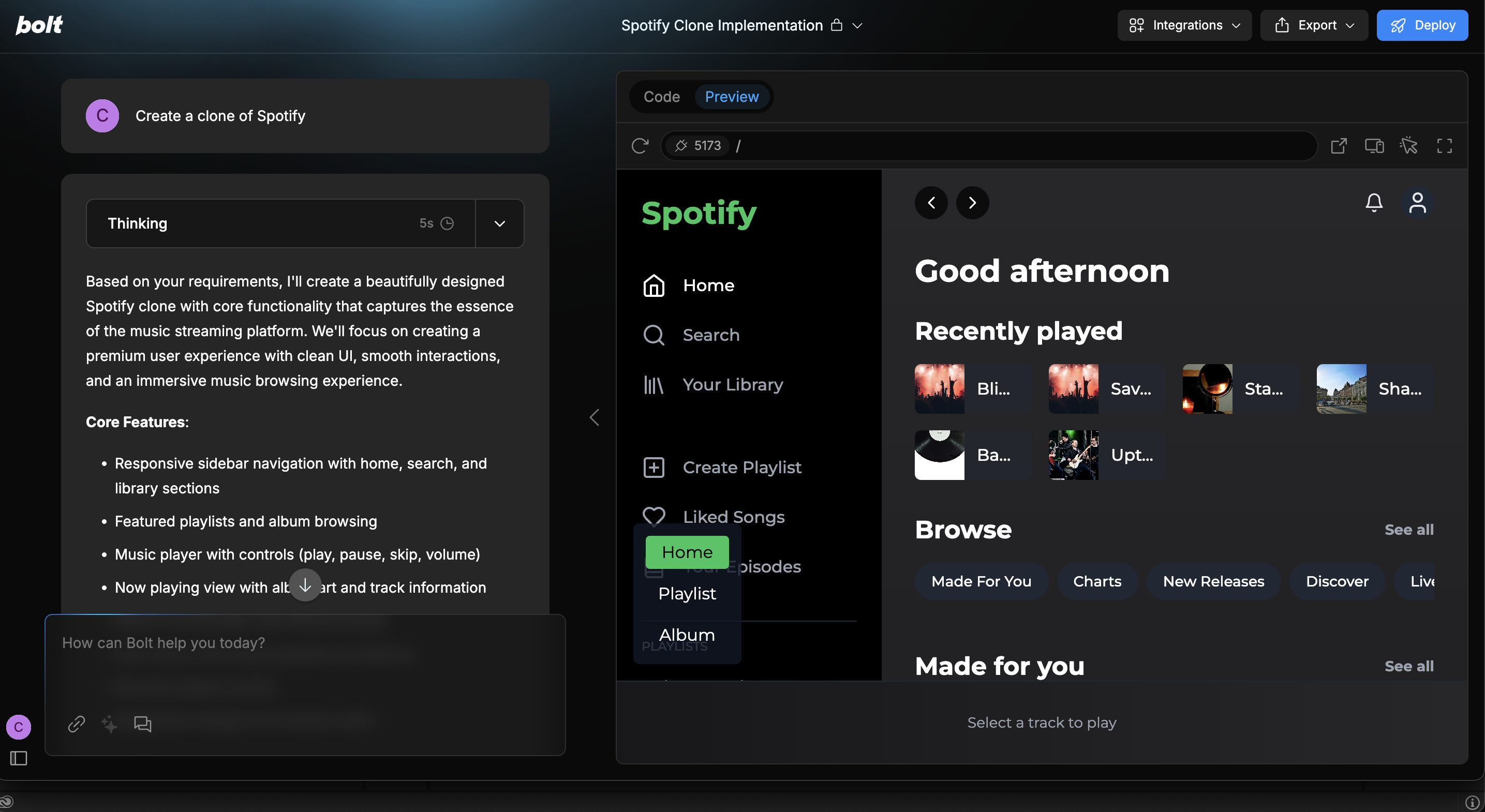Click See all next to Browse

(x=1408, y=530)
